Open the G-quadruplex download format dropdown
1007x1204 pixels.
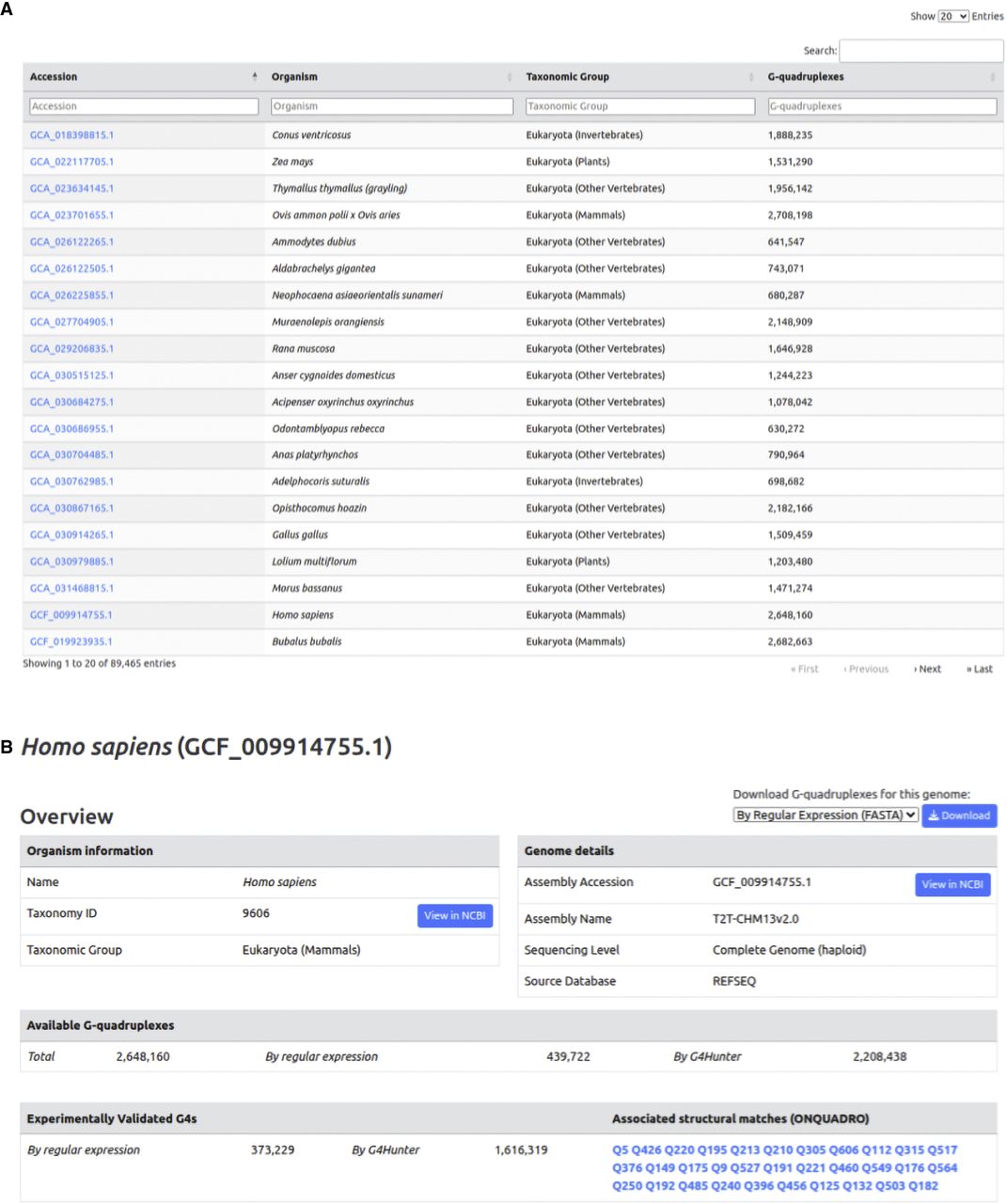(x=825, y=816)
